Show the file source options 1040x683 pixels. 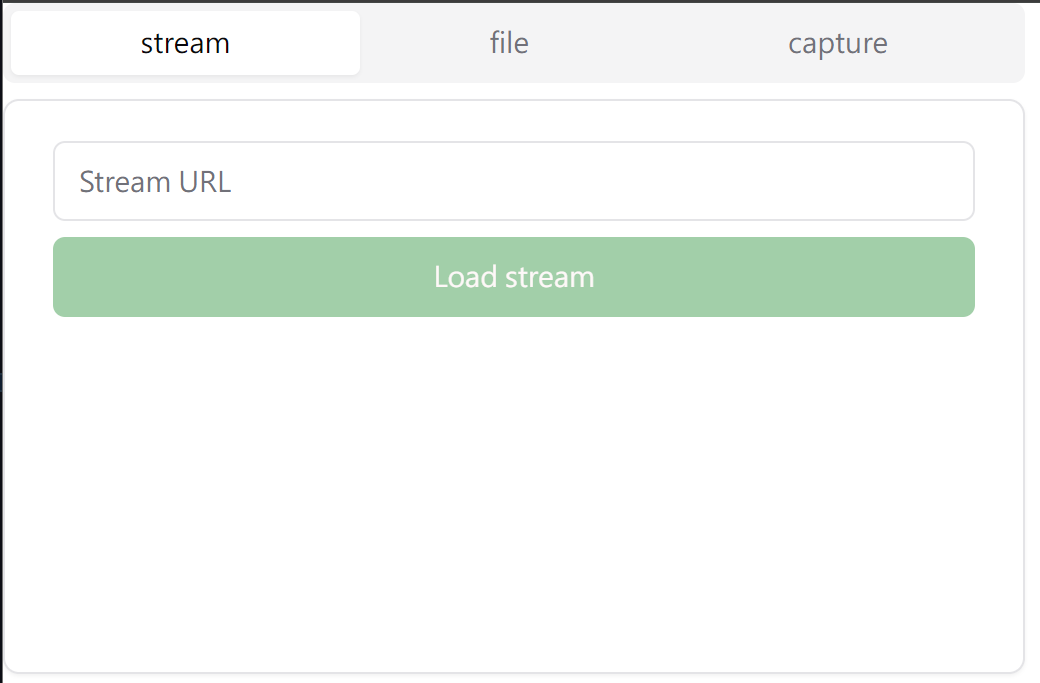pos(509,44)
